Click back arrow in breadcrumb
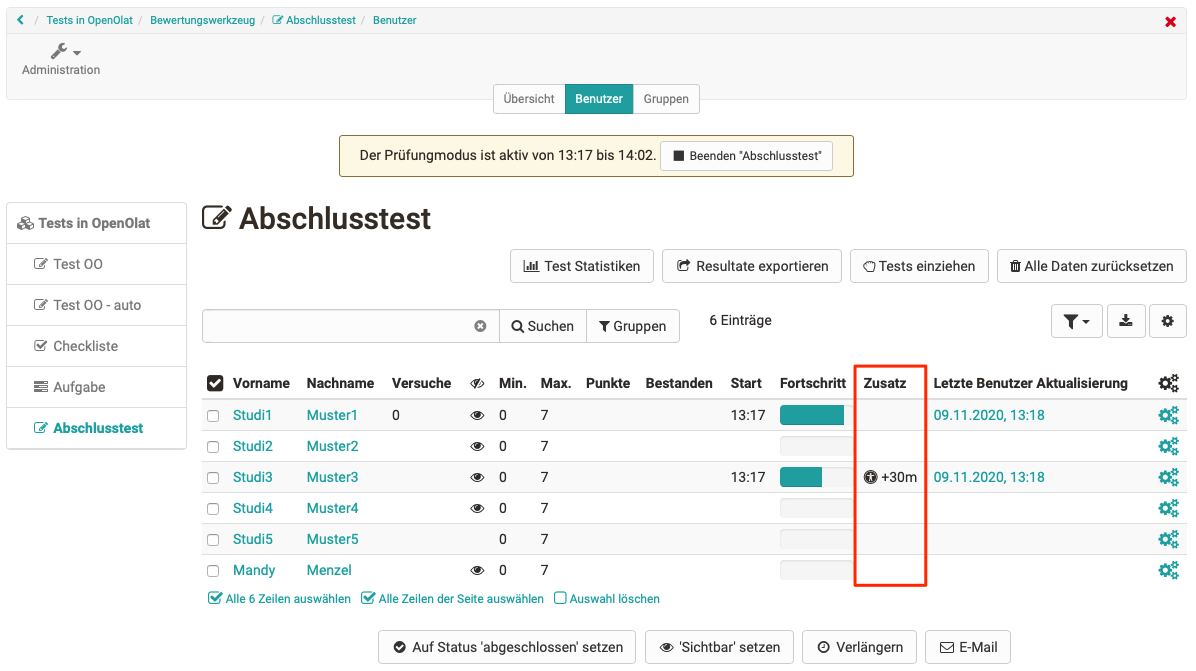Image resolution: width=1196 pixels, height=671 pixels. [x=21, y=20]
